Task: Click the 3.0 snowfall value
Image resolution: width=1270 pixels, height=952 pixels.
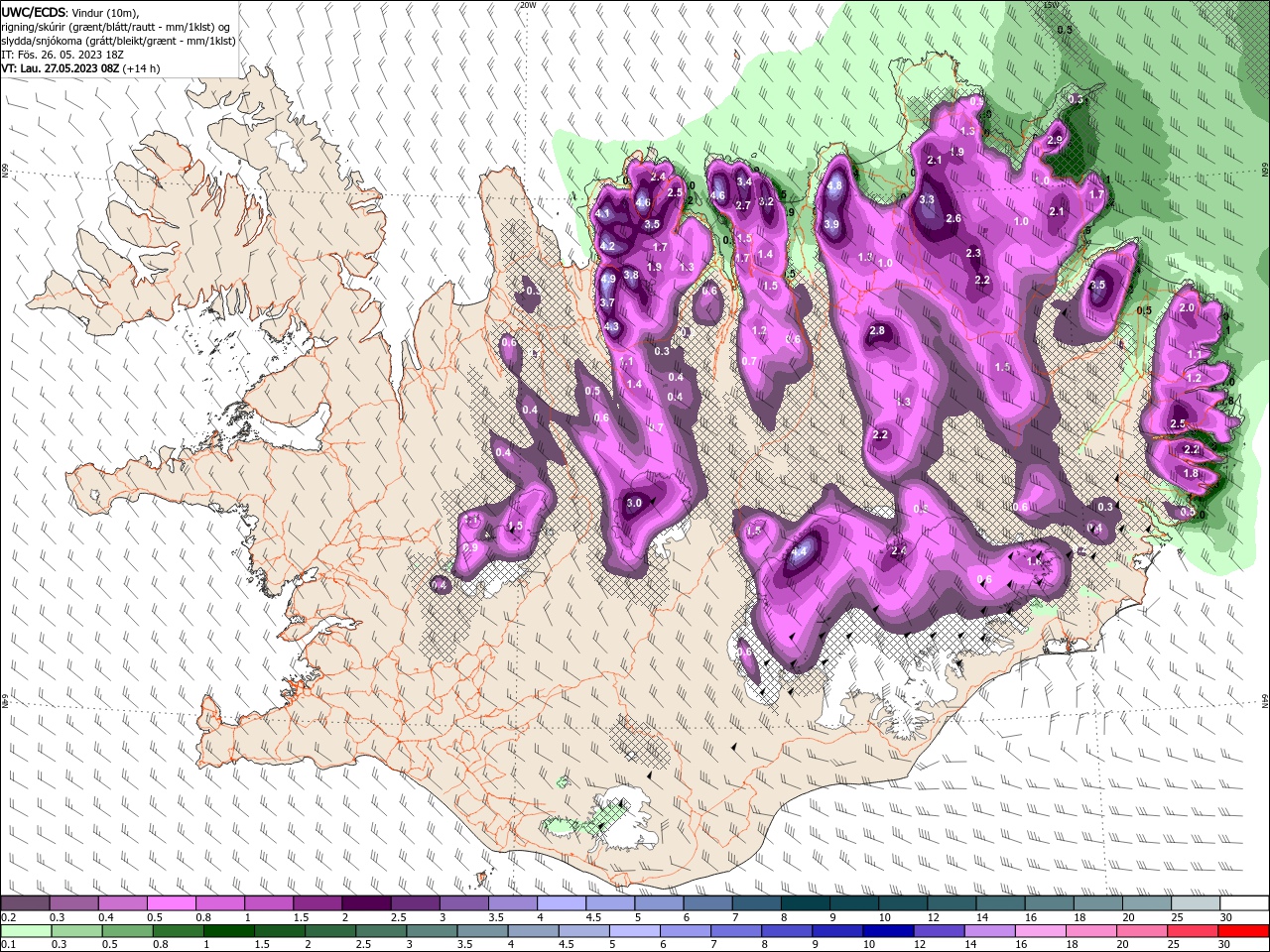Action: (x=634, y=503)
